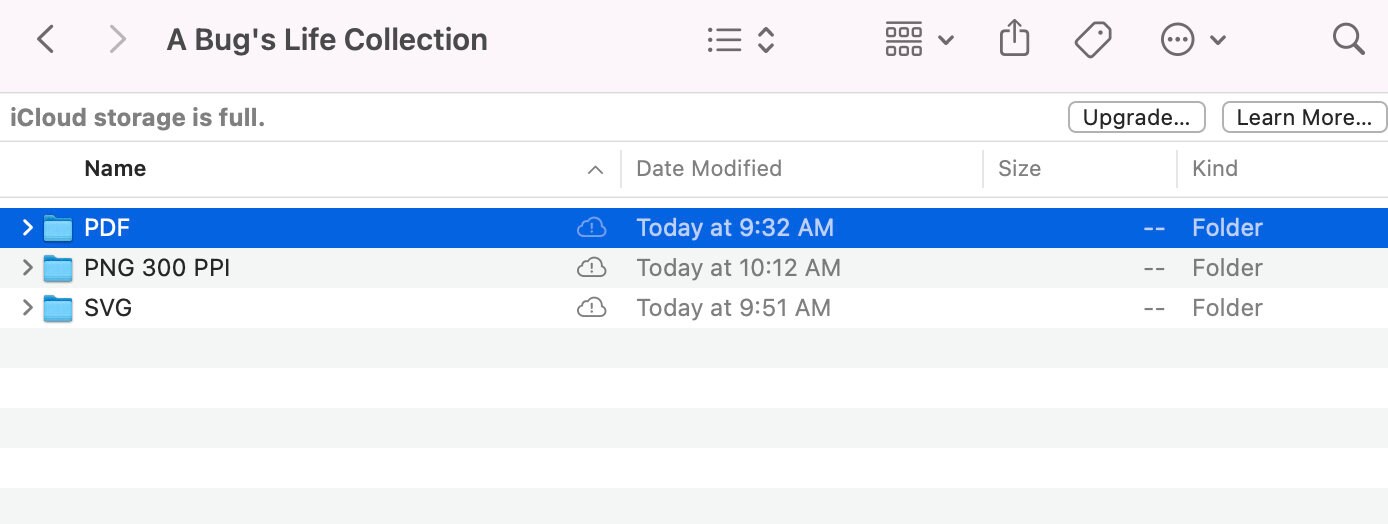Expand the PDF folder disclosure arrow

27,228
